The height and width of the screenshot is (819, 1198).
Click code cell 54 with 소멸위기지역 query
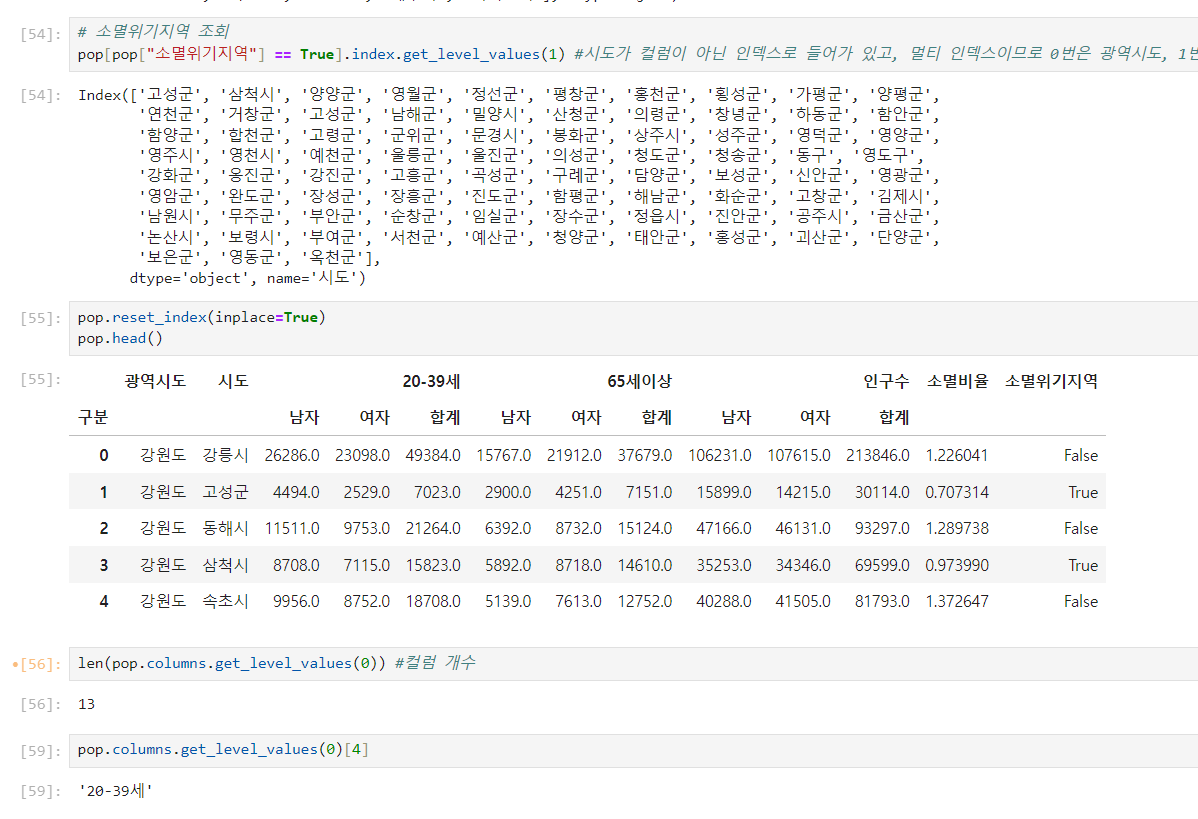coord(633,44)
